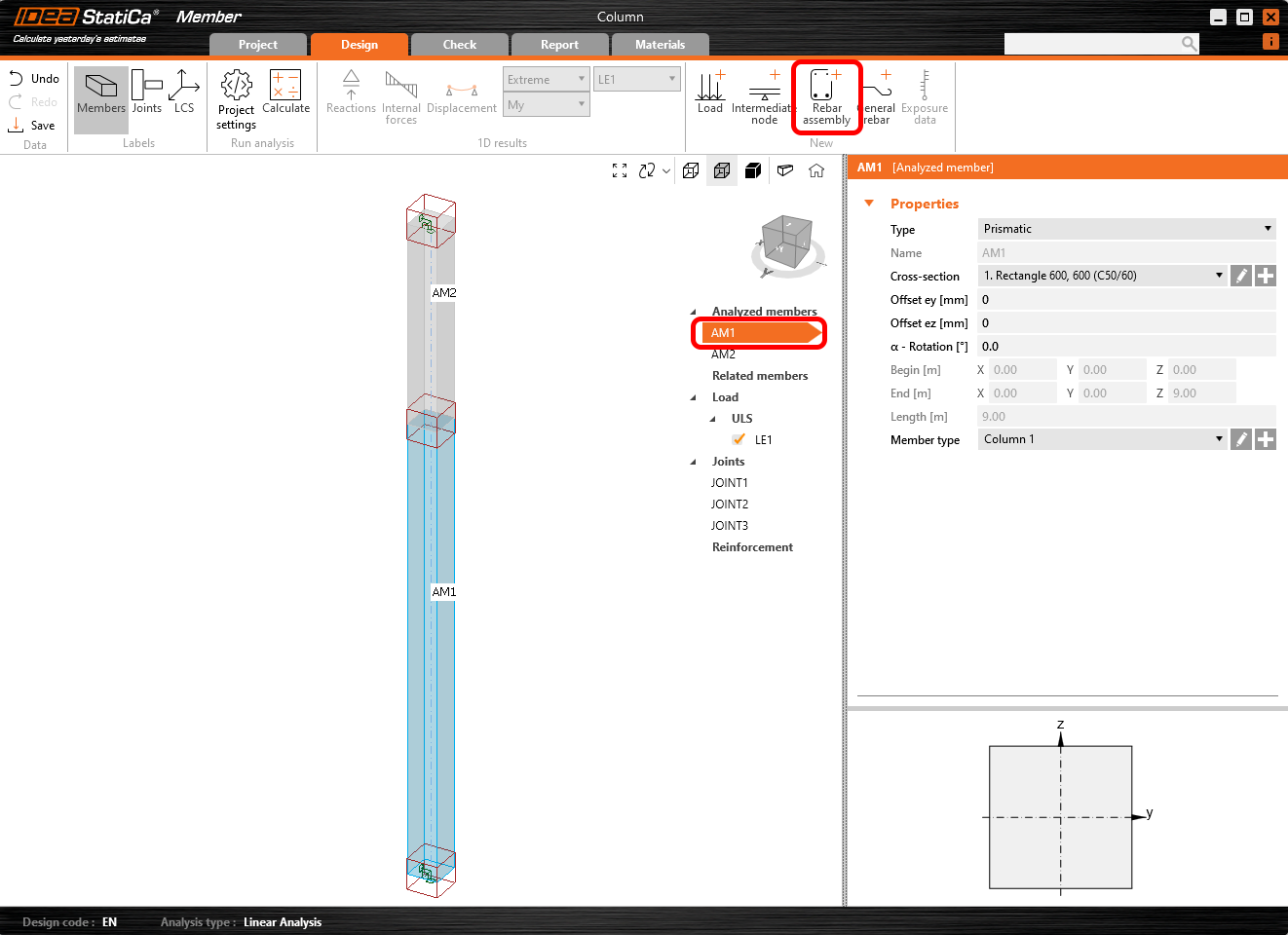Collapse the Properties section

869,204
